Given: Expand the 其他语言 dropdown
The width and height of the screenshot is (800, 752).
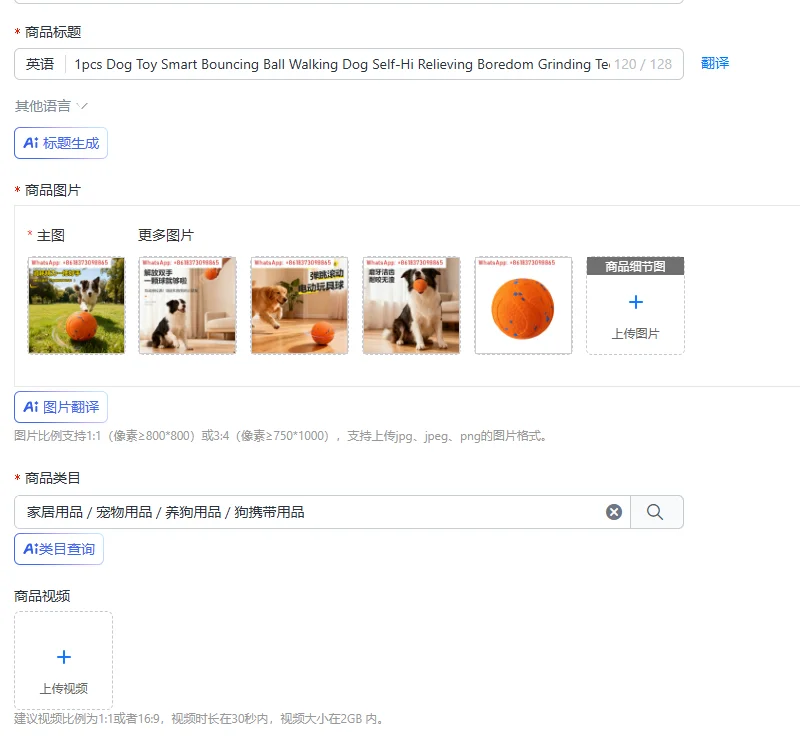Looking at the screenshot, I should pyautogui.click(x=52, y=106).
